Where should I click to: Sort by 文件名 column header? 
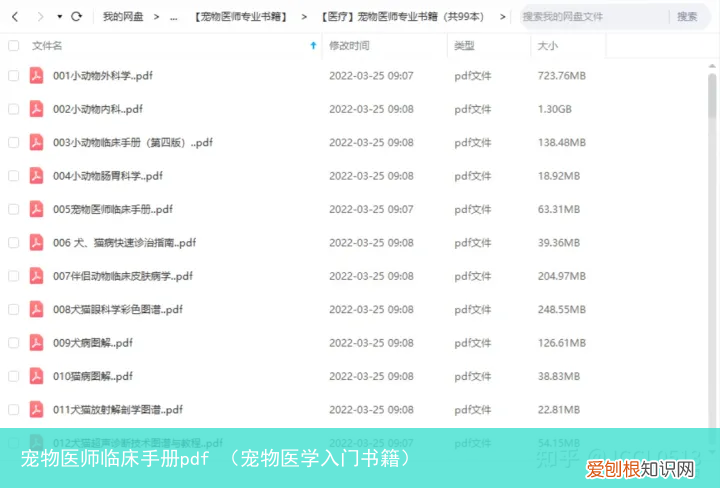tap(47, 46)
